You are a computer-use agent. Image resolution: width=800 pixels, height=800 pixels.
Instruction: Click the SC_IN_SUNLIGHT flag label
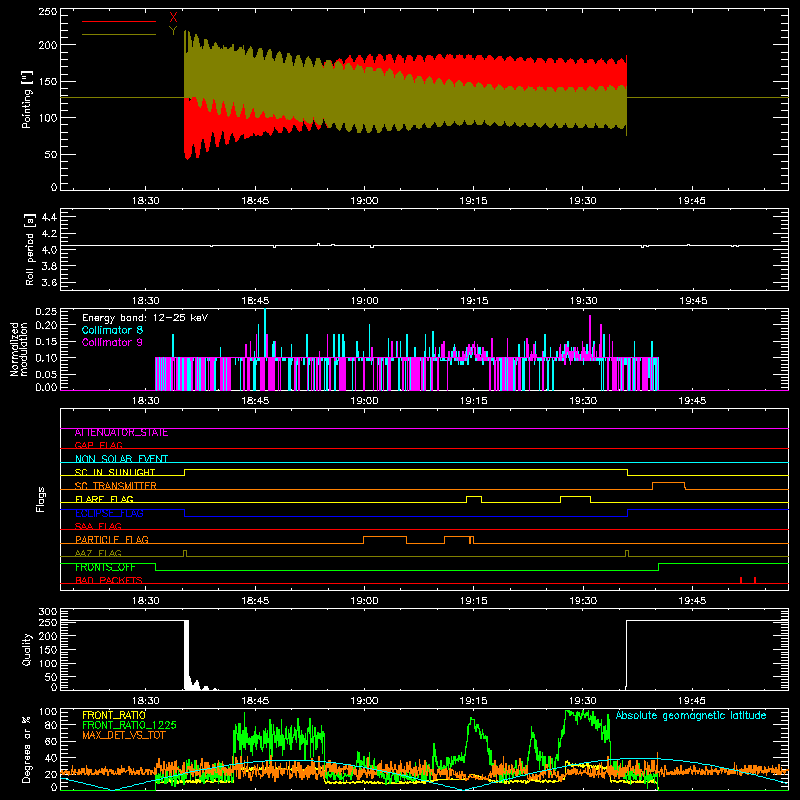point(115,472)
